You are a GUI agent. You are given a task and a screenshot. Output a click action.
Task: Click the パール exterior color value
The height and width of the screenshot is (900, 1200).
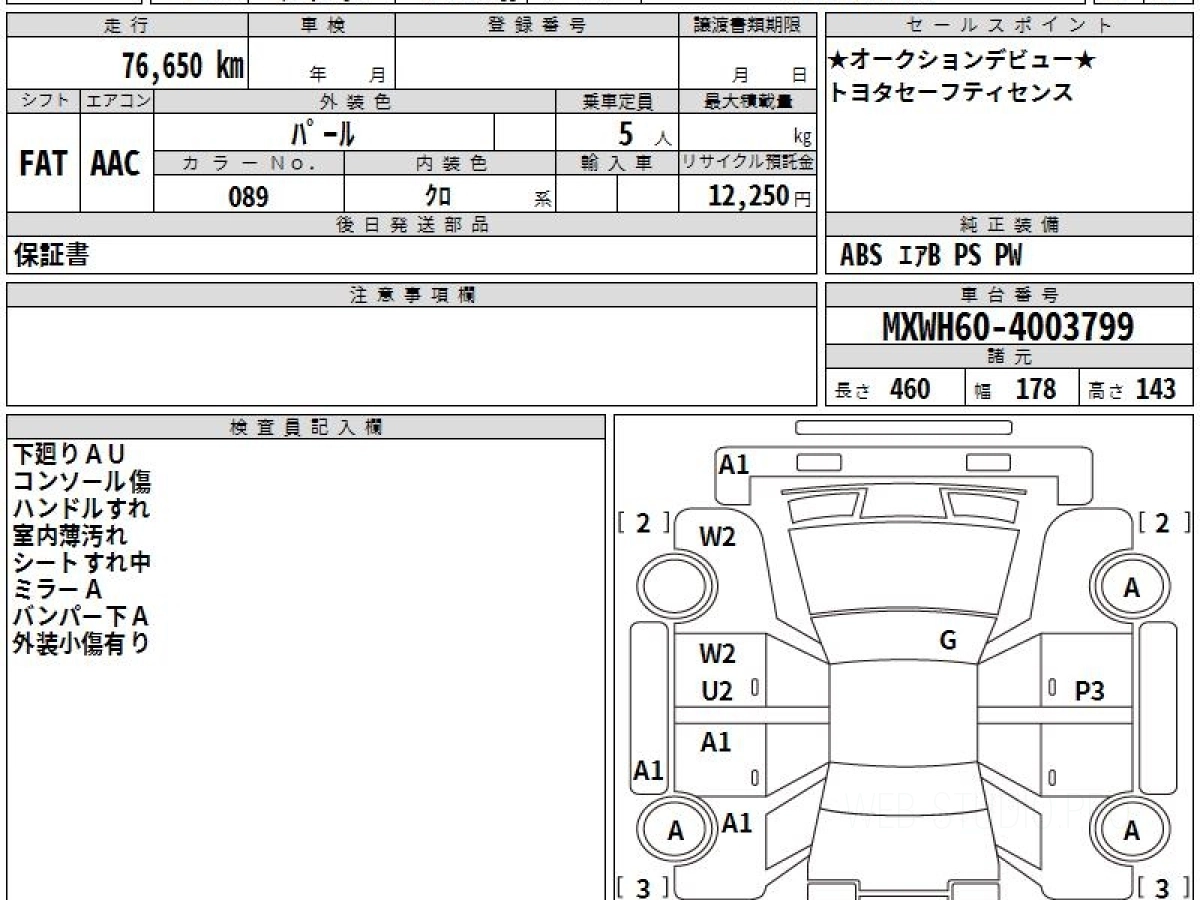pos(323,132)
